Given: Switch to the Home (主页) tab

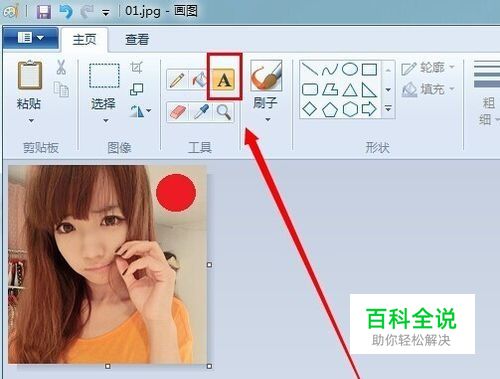Looking at the screenshot, I should (85, 40).
